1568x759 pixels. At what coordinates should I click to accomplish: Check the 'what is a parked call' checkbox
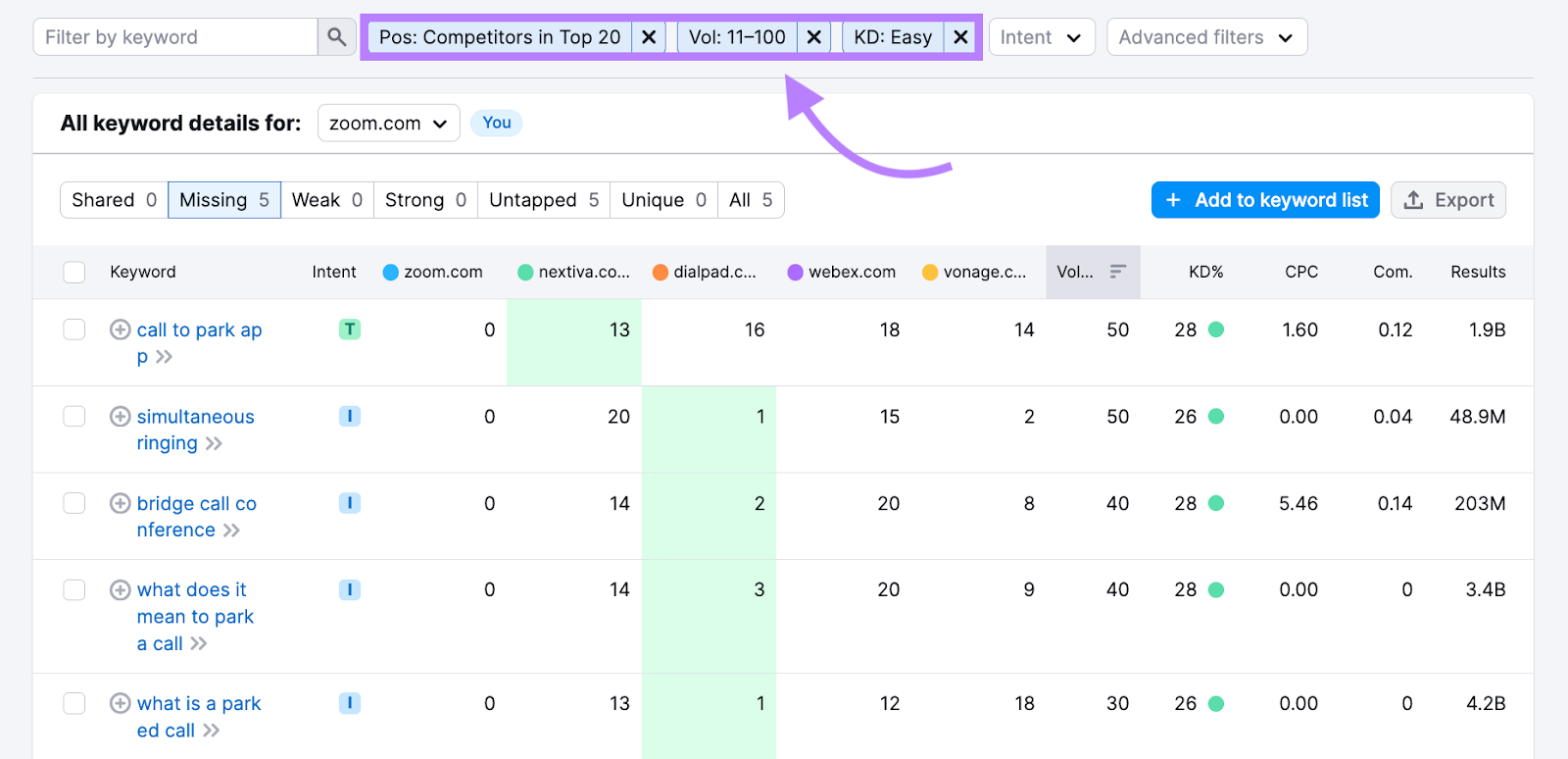tap(74, 703)
